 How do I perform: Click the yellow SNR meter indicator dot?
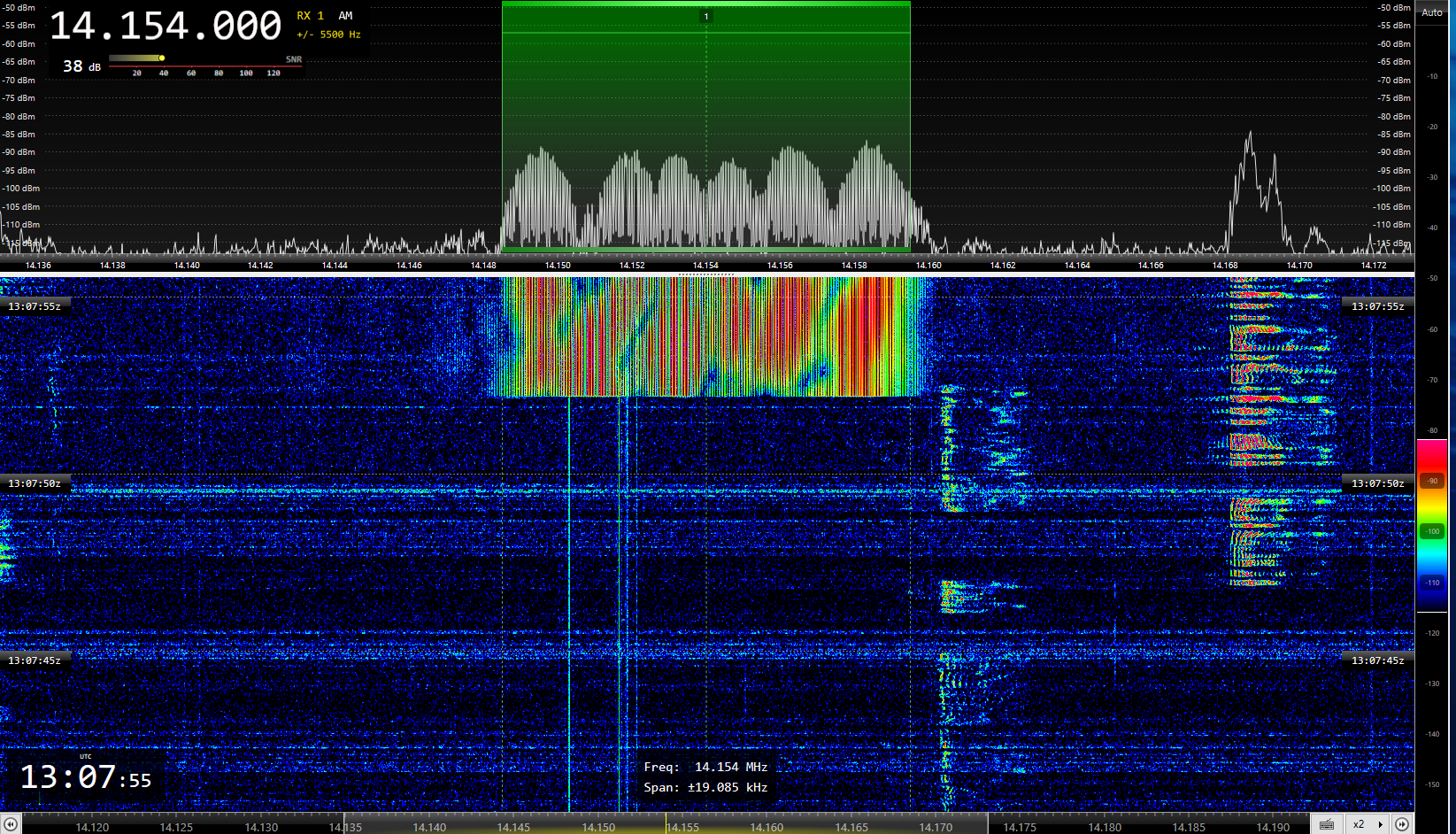click(162, 58)
